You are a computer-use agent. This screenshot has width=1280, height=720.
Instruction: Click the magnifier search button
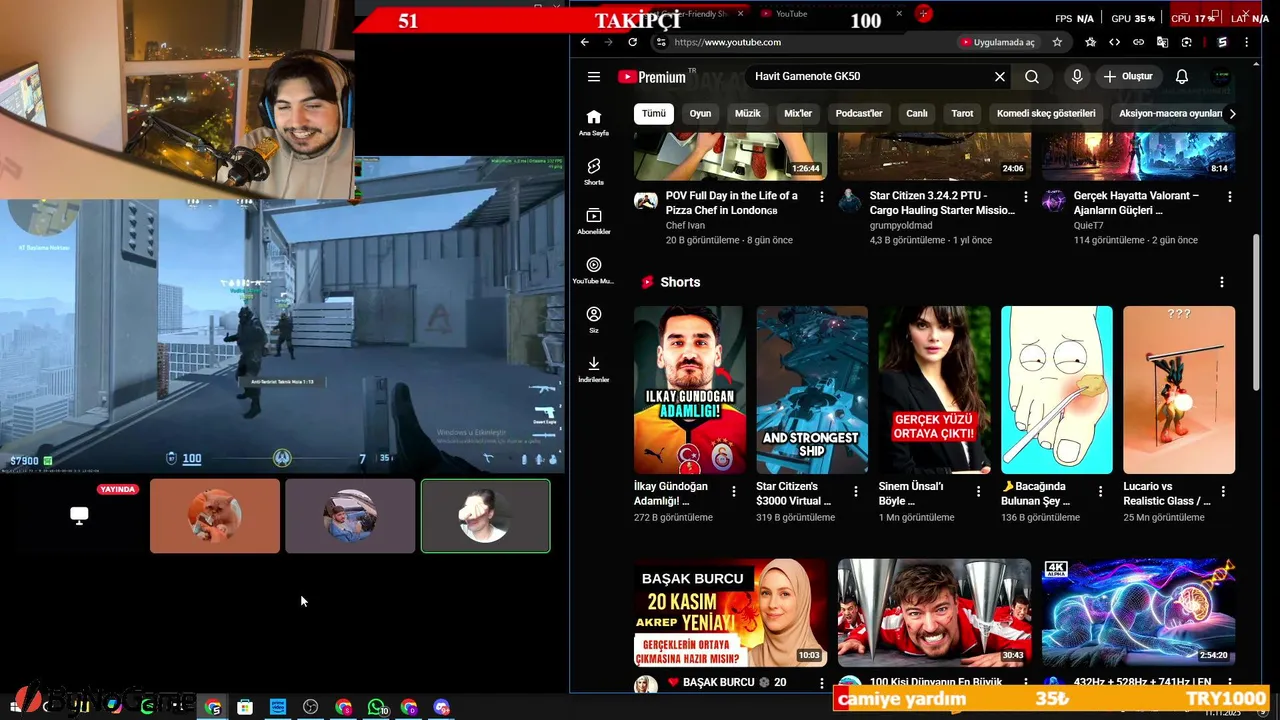[x=1032, y=77]
